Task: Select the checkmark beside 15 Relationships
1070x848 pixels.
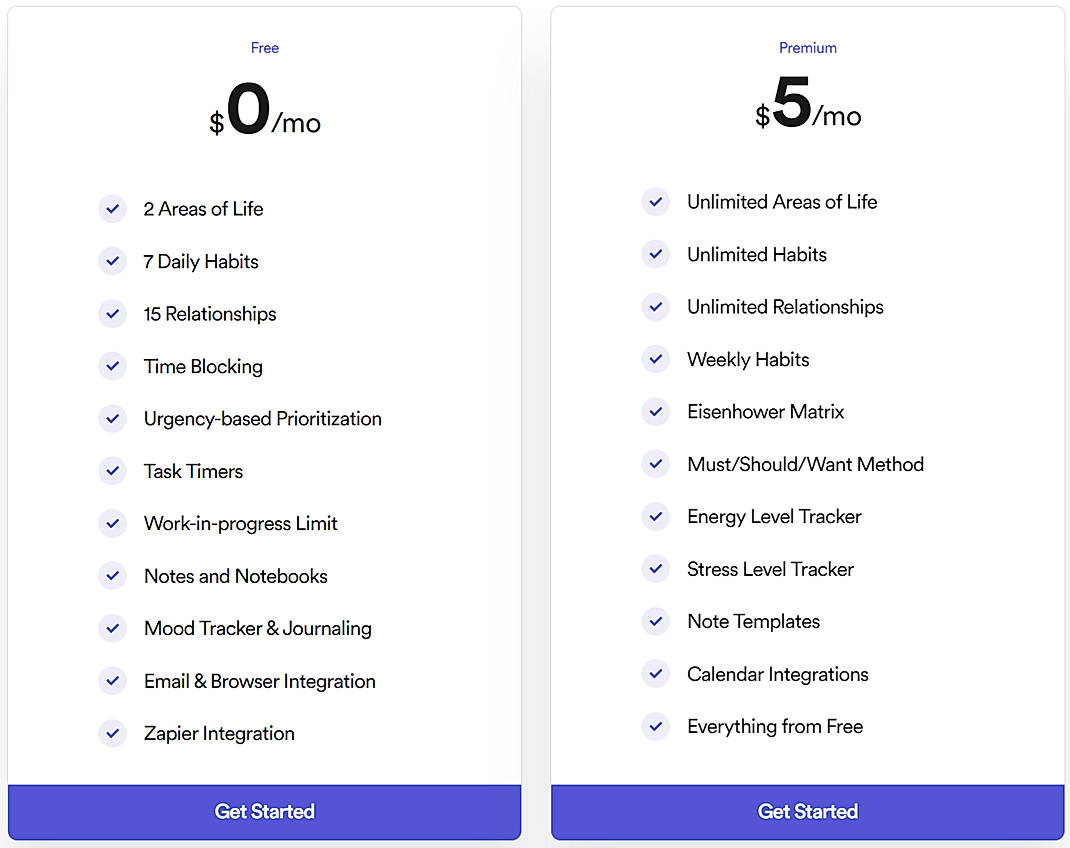Action: tap(112, 314)
